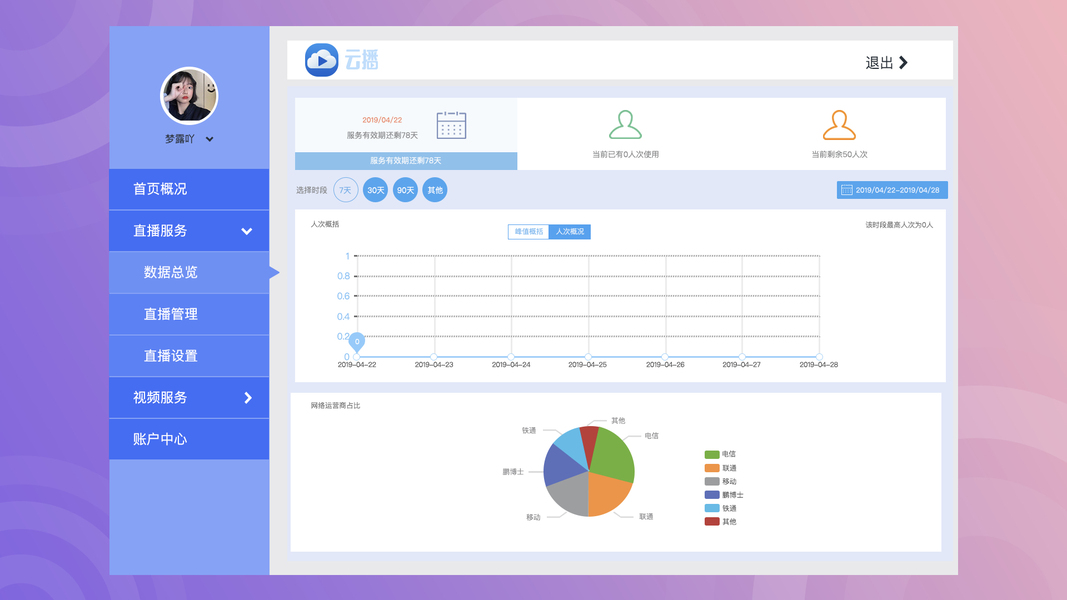The height and width of the screenshot is (600, 1067).
Task: Click the dark blue 鹏博士 pie slice
Action: coord(561,466)
